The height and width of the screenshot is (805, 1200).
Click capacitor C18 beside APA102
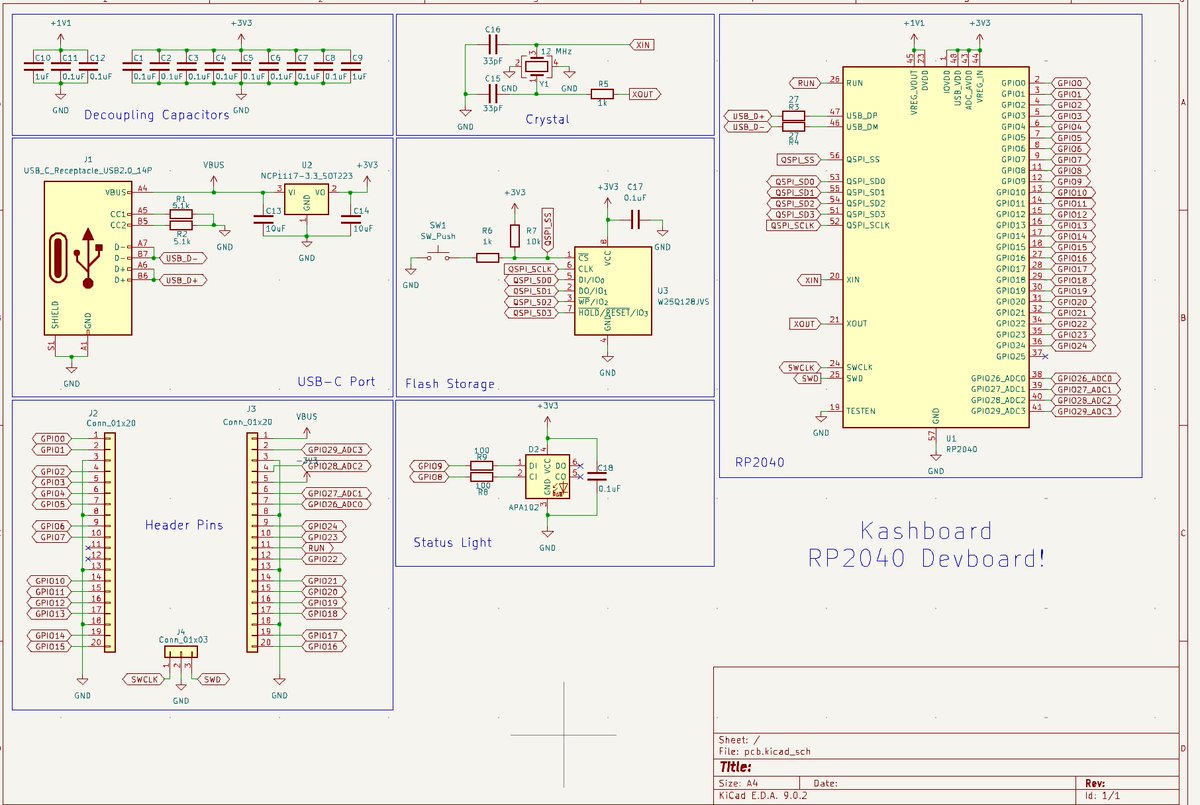(x=597, y=476)
